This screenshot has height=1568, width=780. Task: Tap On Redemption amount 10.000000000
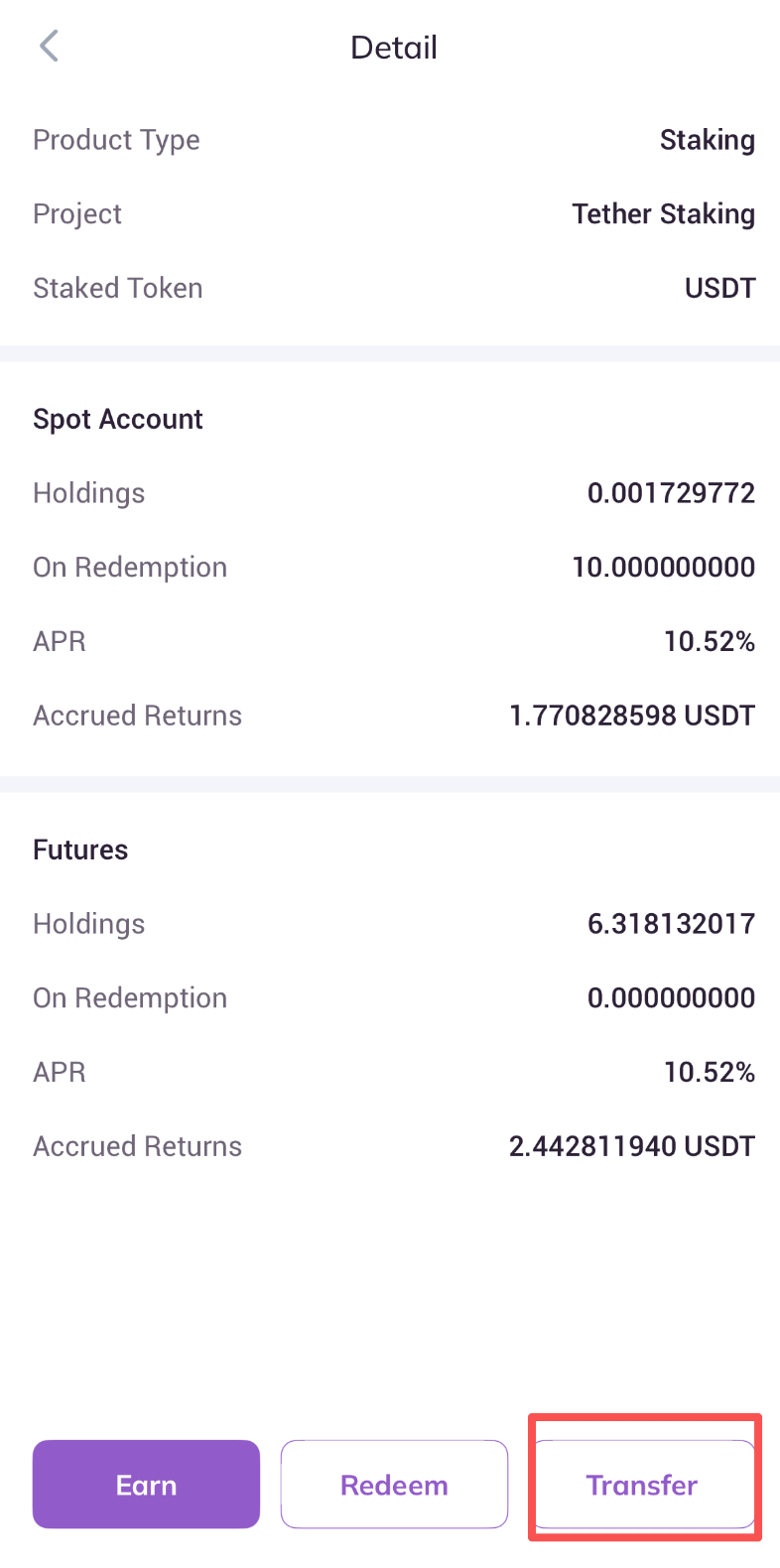point(663,568)
